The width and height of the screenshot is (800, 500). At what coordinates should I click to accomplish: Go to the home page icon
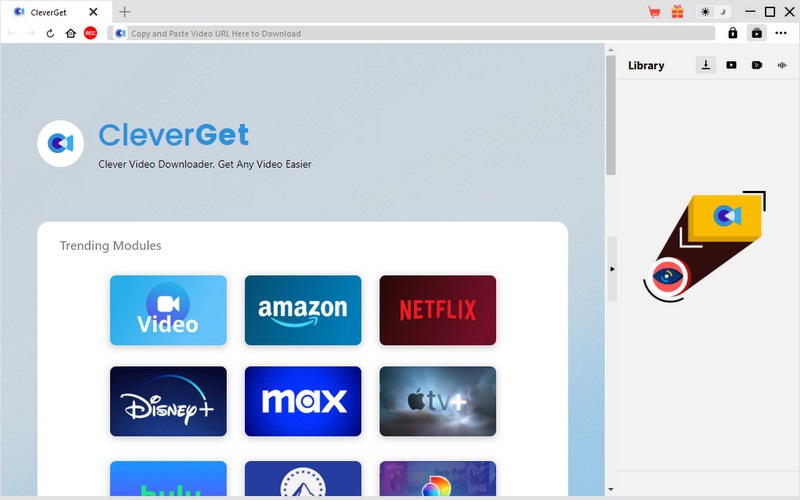[x=70, y=33]
